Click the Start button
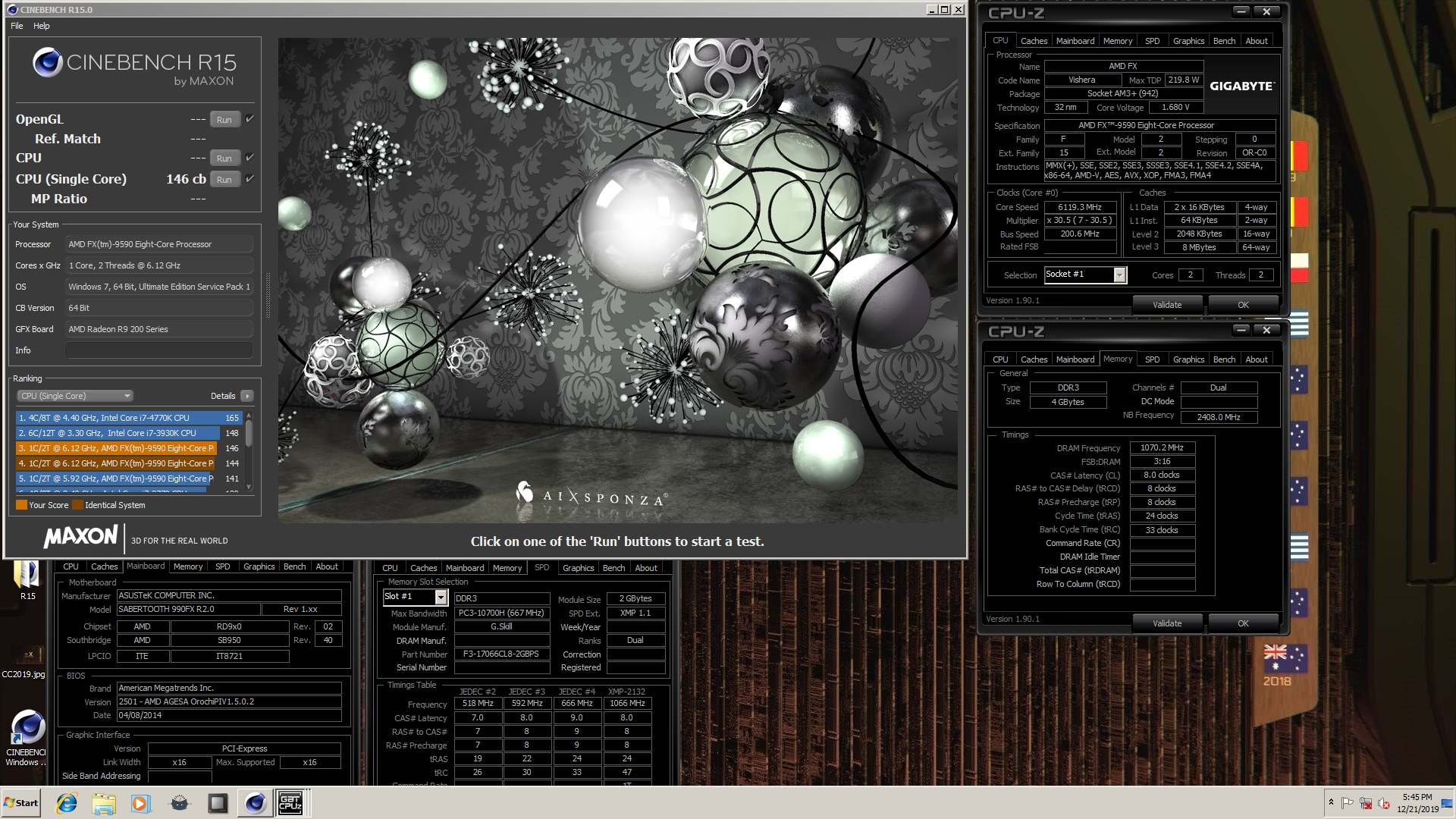This screenshot has height=819, width=1456. [21, 803]
